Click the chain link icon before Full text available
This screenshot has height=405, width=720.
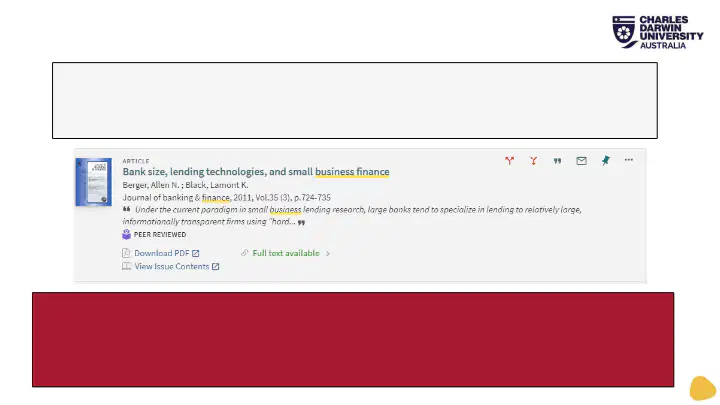pyautogui.click(x=244, y=253)
